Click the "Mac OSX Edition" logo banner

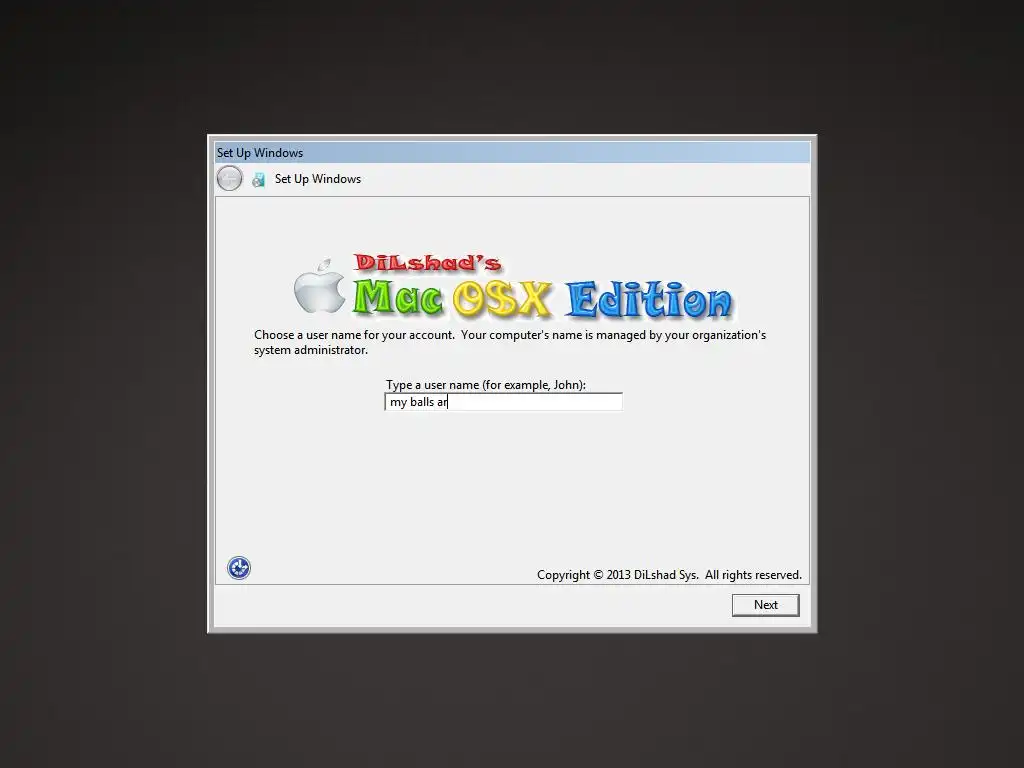click(542, 299)
